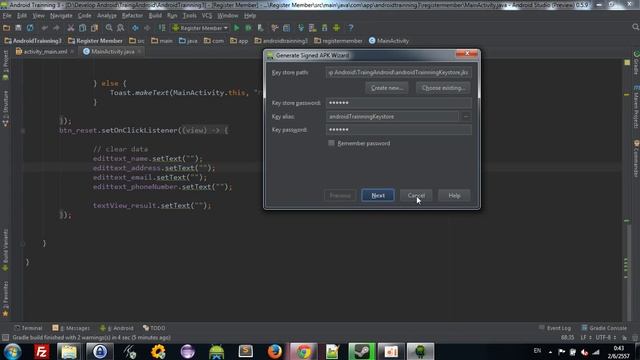Click AndroidTraining3 in the breadcrumb bar
The width and height of the screenshot is (640, 360).
coord(33,41)
